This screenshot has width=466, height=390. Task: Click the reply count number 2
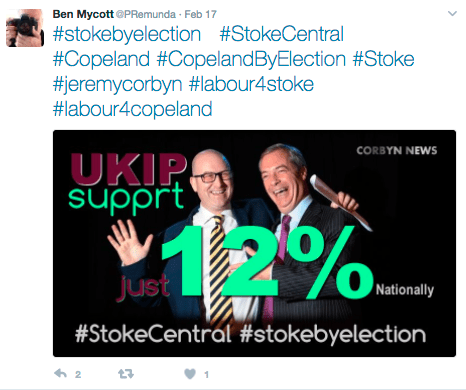[78, 375]
